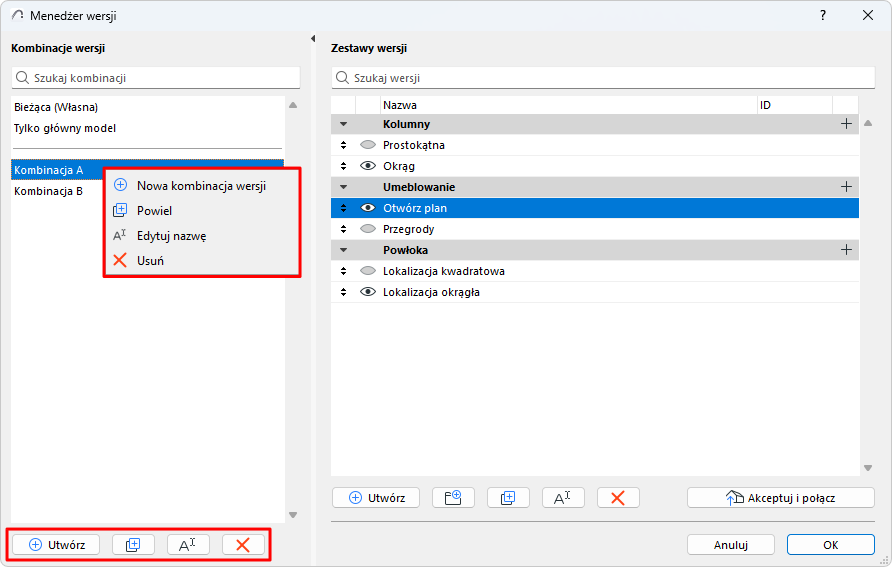Click Akceptuj i połącz button

(x=780, y=498)
